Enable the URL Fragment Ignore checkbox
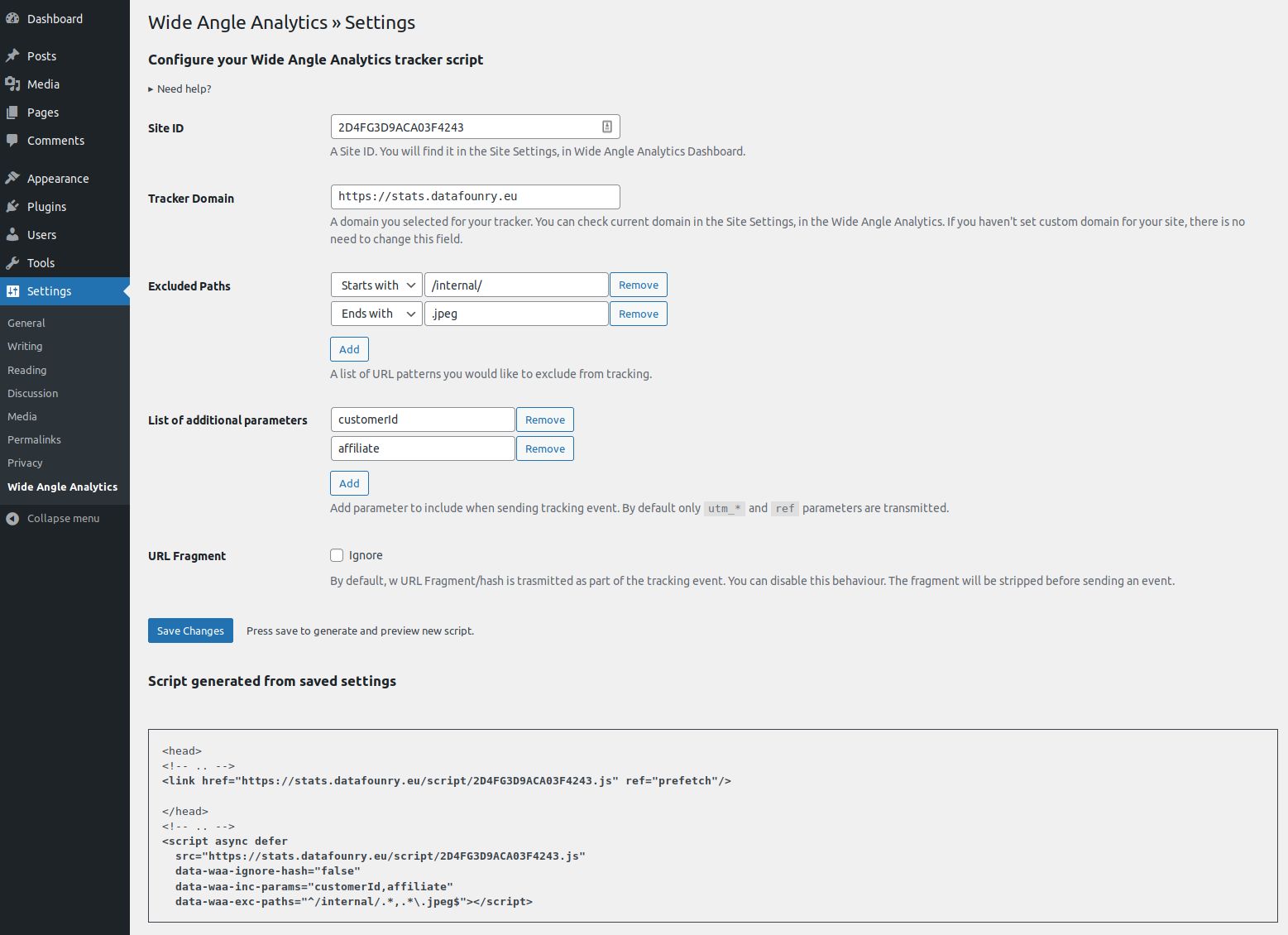 tap(337, 555)
